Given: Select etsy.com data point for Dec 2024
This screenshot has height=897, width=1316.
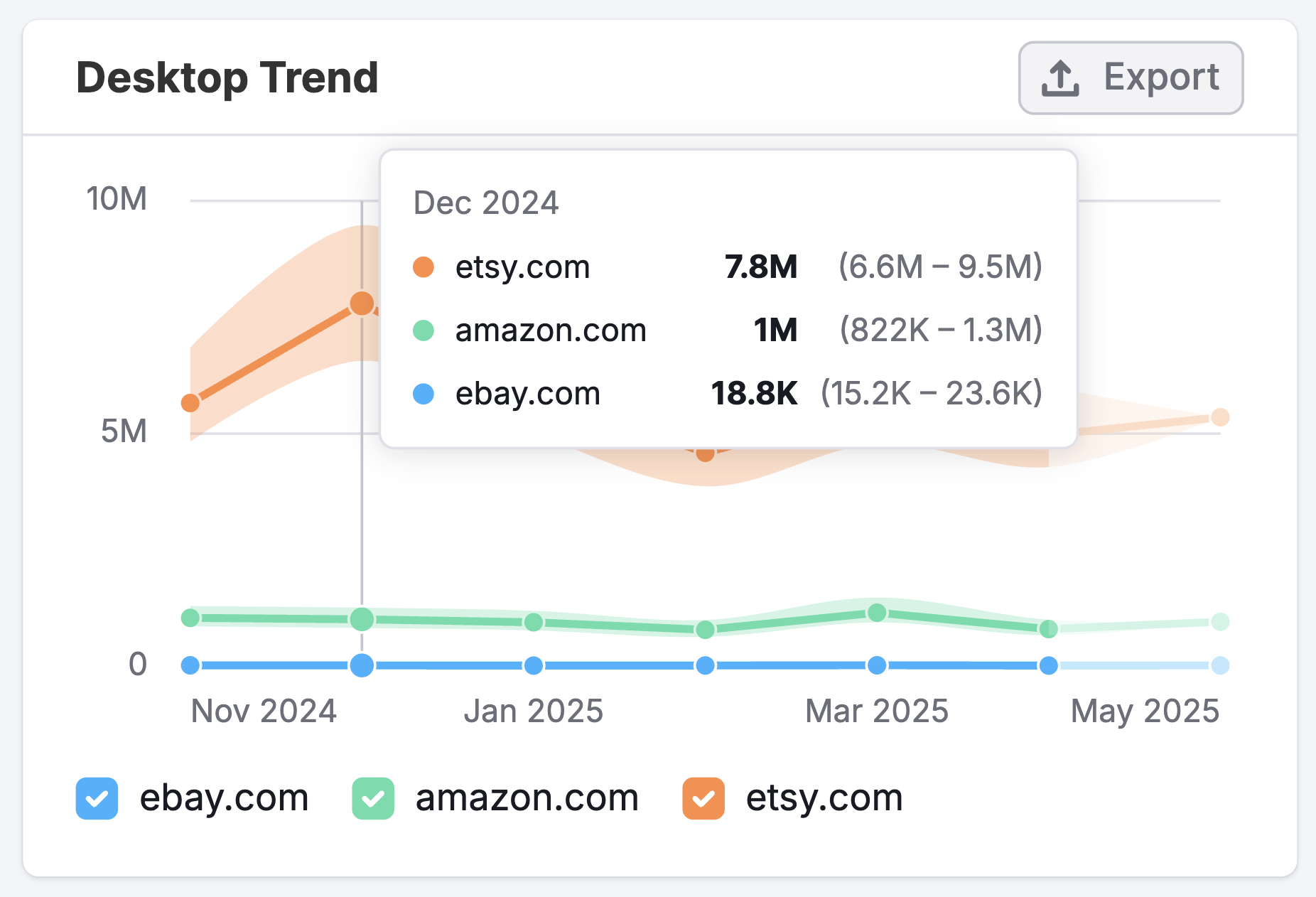Looking at the screenshot, I should pos(362,304).
